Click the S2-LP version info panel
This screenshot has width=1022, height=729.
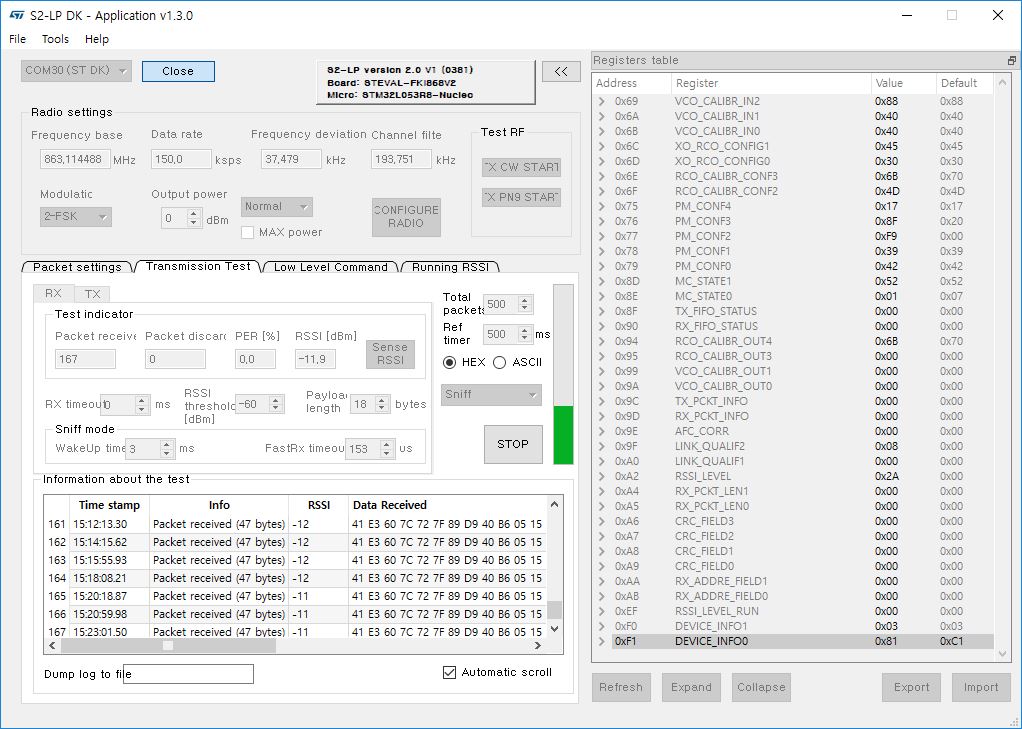click(x=426, y=82)
